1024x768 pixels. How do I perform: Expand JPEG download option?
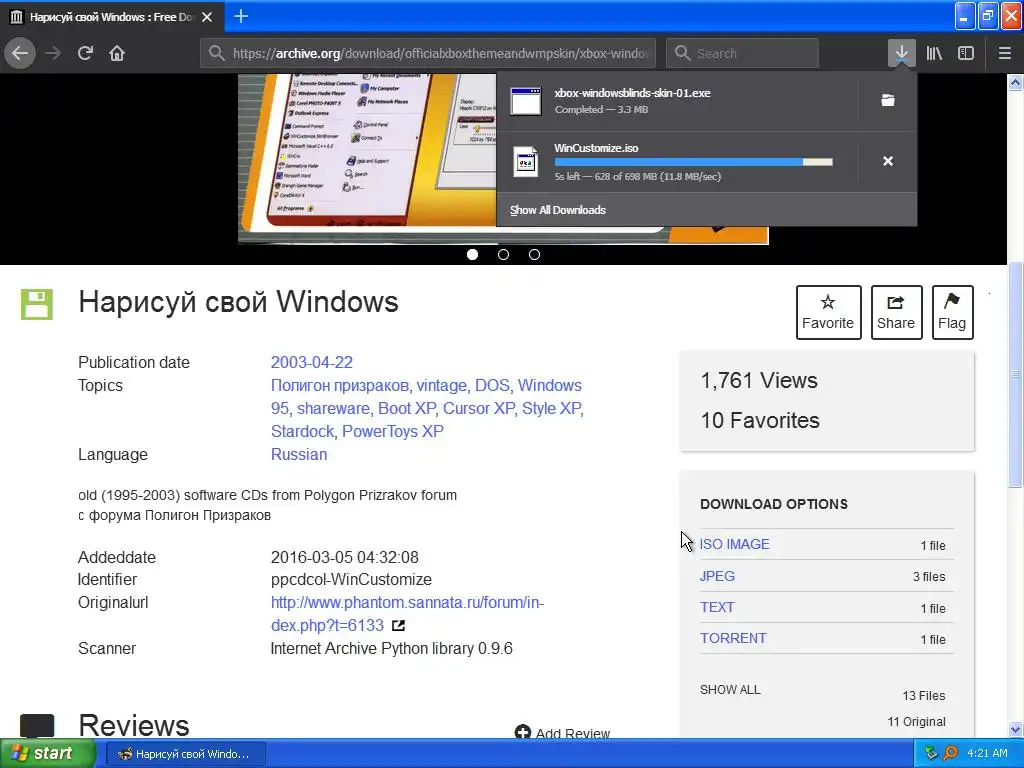click(x=717, y=576)
